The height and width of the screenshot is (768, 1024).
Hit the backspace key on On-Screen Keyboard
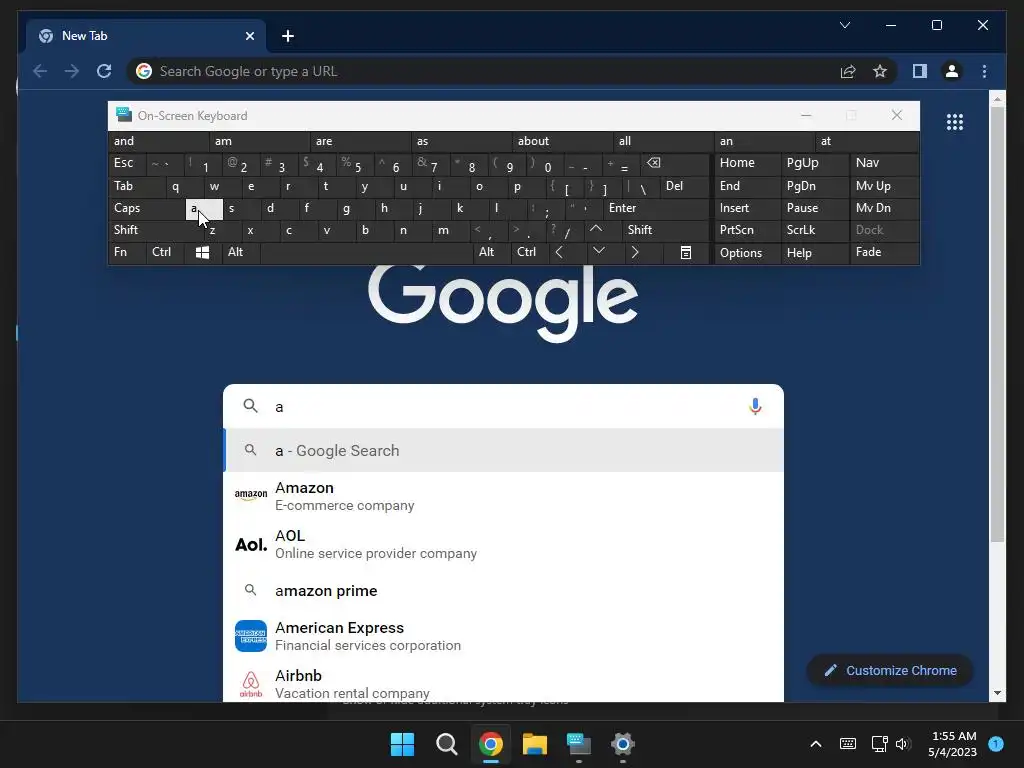654,163
